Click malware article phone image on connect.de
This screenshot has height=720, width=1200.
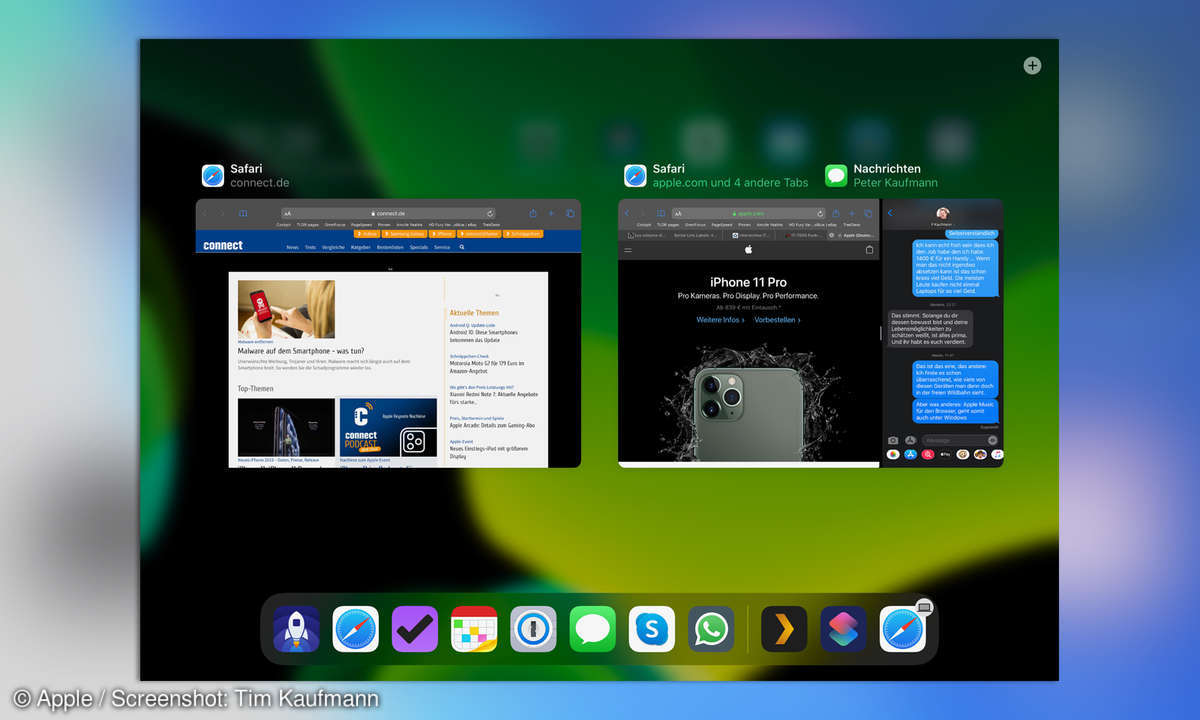pyautogui.click(x=286, y=309)
